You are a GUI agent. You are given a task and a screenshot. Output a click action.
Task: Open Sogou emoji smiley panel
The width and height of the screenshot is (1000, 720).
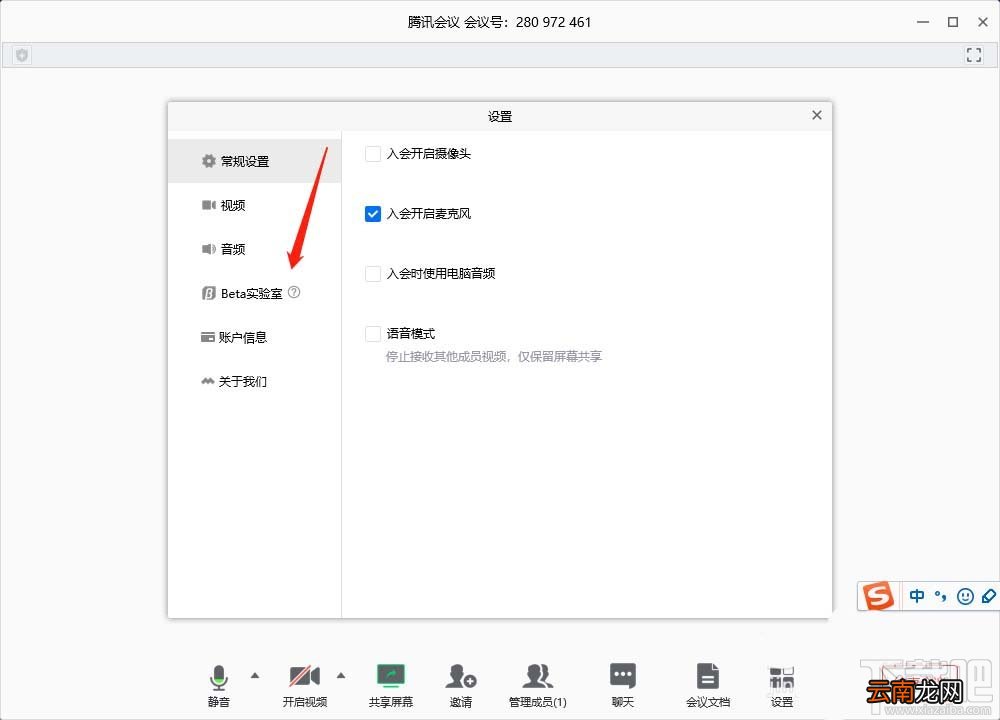(965, 596)
